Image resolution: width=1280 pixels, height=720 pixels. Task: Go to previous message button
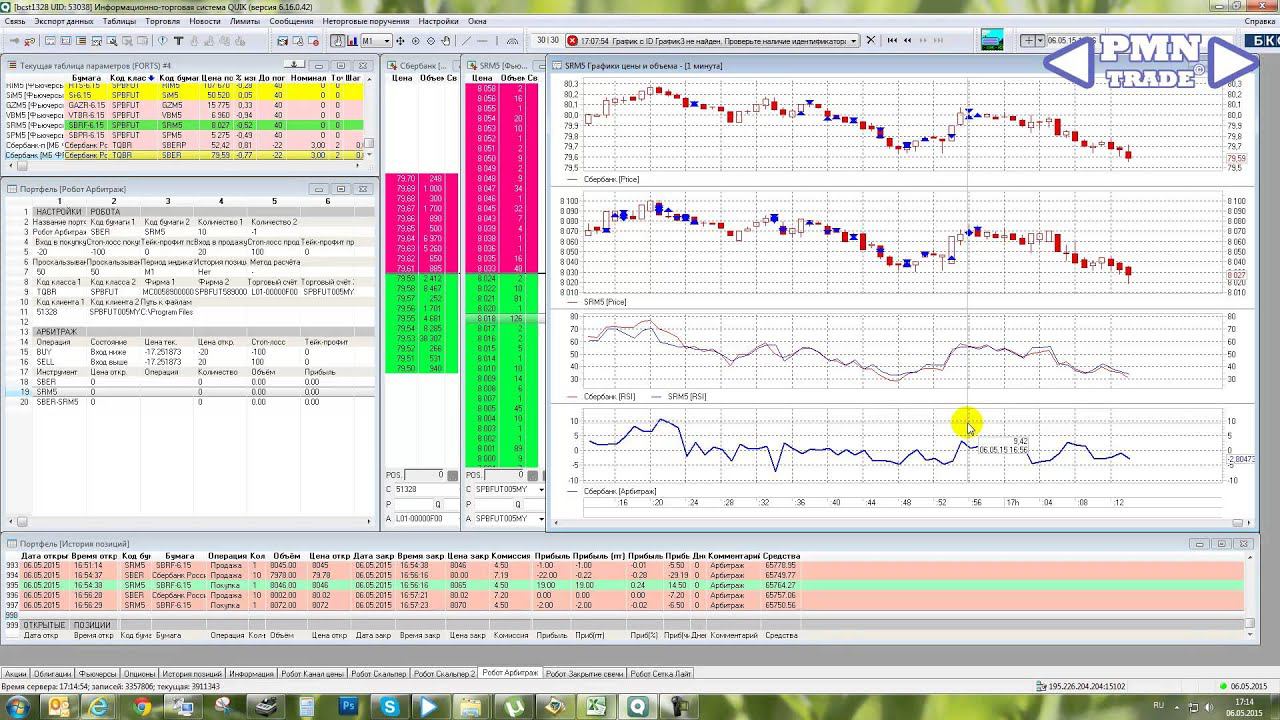tap(906, 41)
